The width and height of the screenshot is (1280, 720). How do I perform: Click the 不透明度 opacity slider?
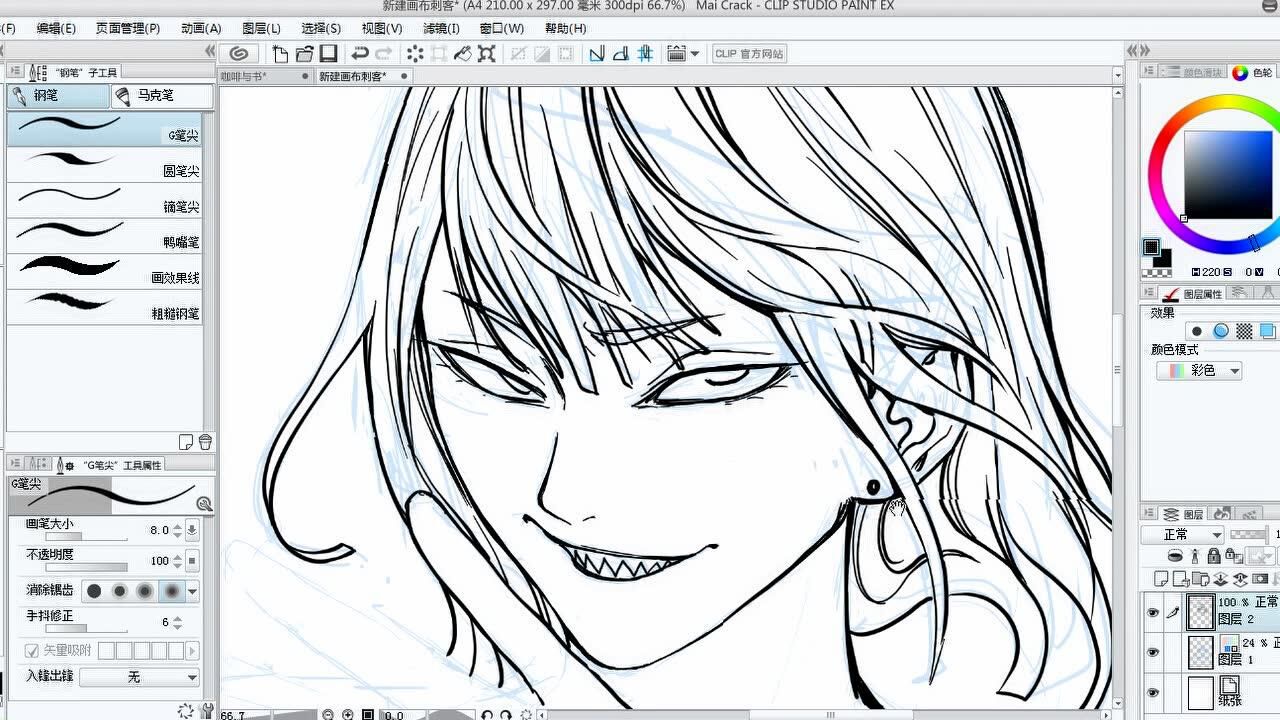(86, 568)
